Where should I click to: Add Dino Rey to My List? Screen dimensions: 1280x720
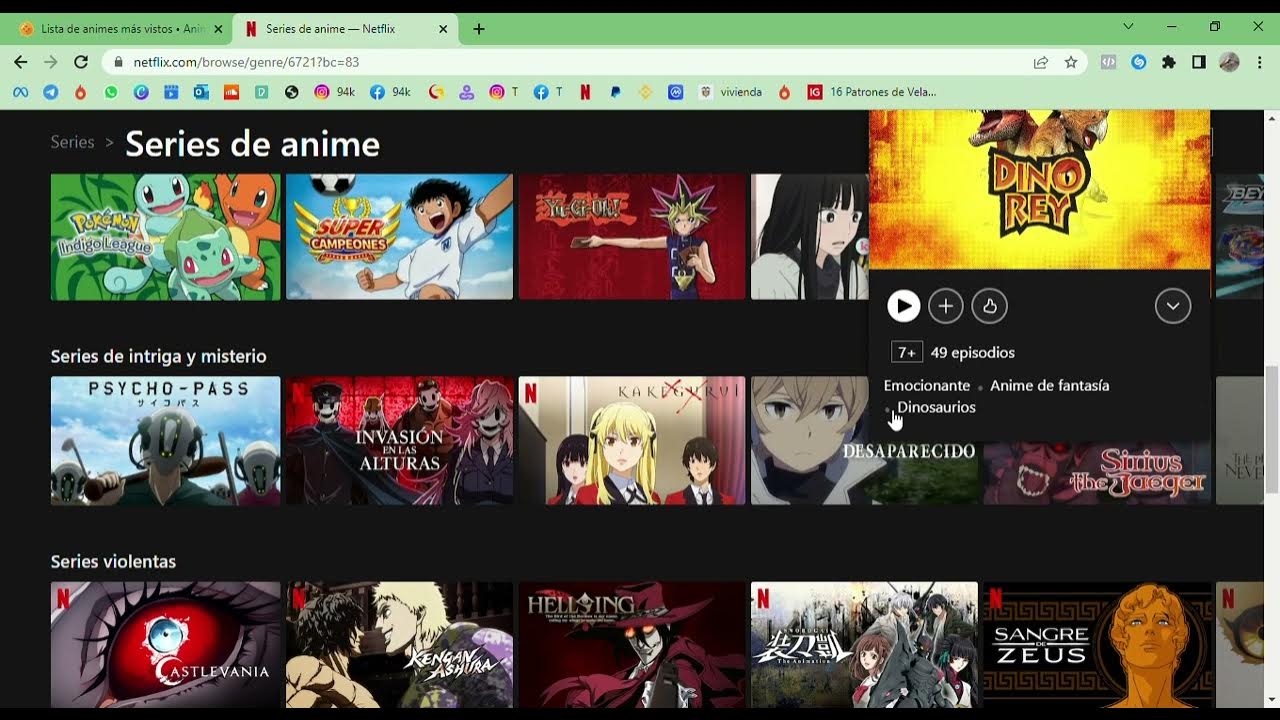coord(946,306)
